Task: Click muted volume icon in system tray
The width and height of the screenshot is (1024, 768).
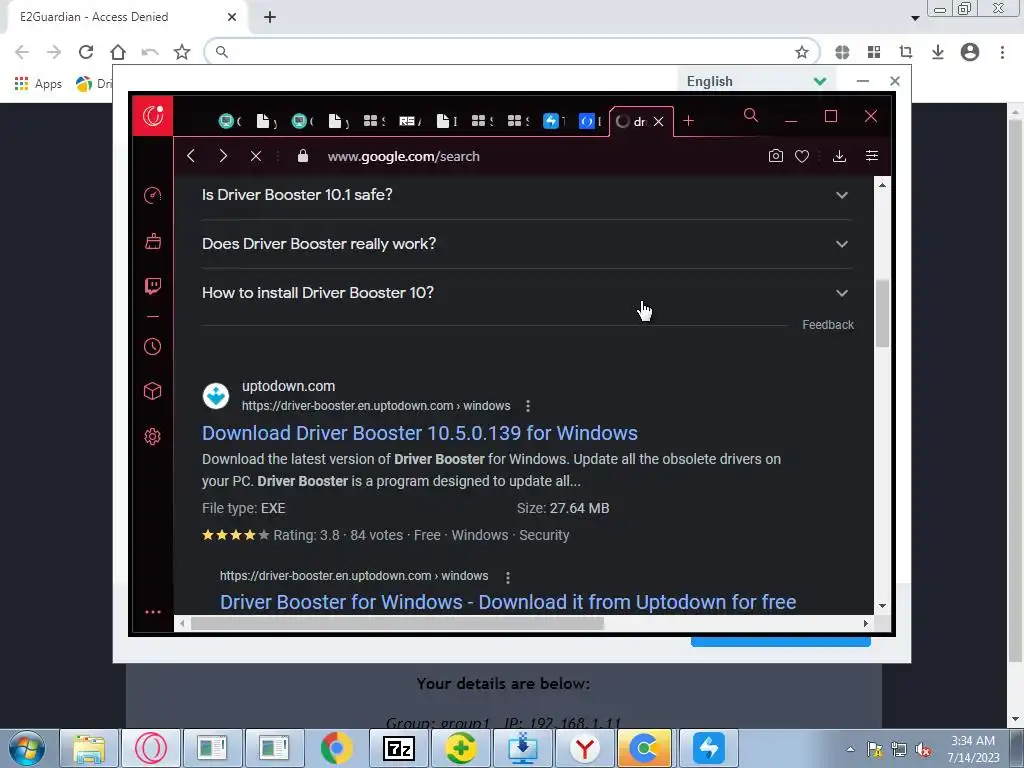Action: pos(923,750)
